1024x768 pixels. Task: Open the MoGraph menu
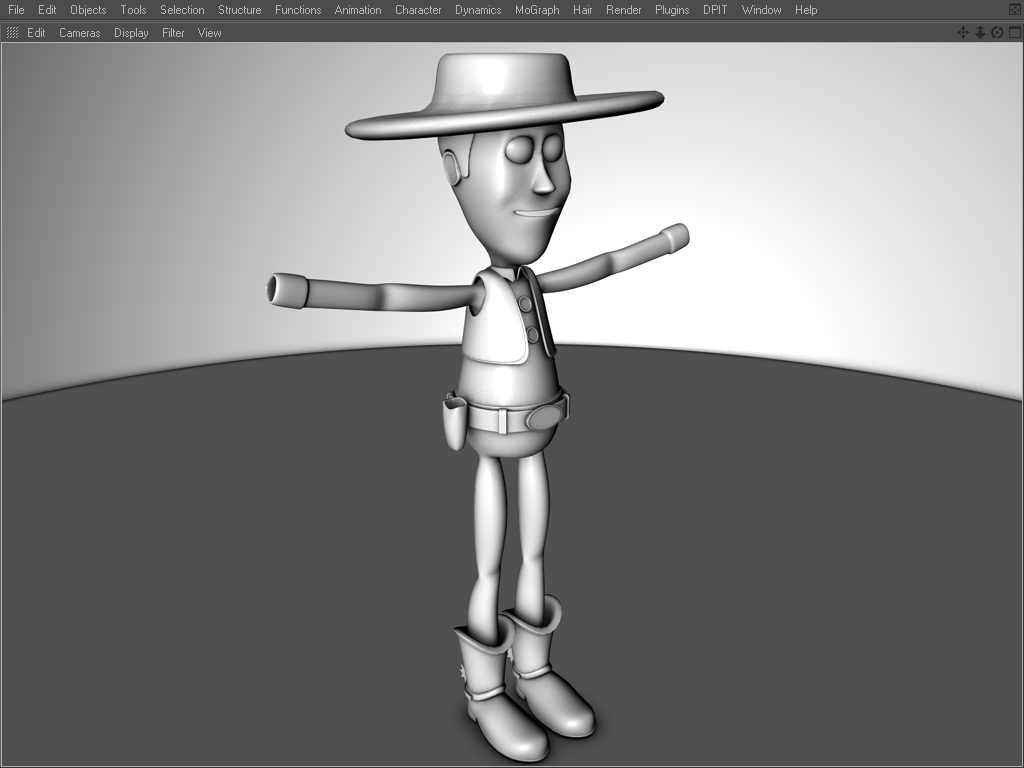click(x=537, y=10)
